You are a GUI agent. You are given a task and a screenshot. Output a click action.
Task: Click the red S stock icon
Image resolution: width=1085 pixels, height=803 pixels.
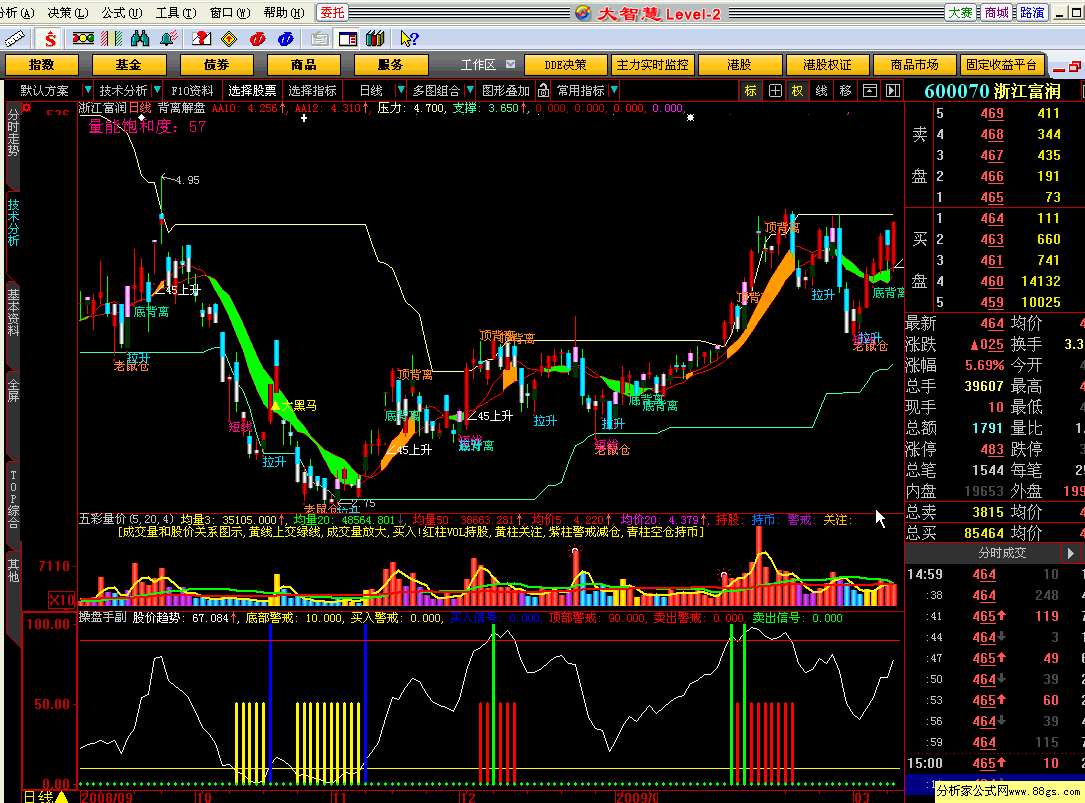pos(50,39)
